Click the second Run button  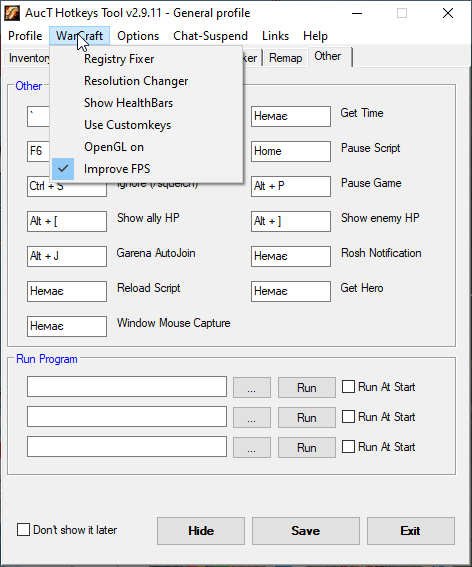[x=307, y=418]
